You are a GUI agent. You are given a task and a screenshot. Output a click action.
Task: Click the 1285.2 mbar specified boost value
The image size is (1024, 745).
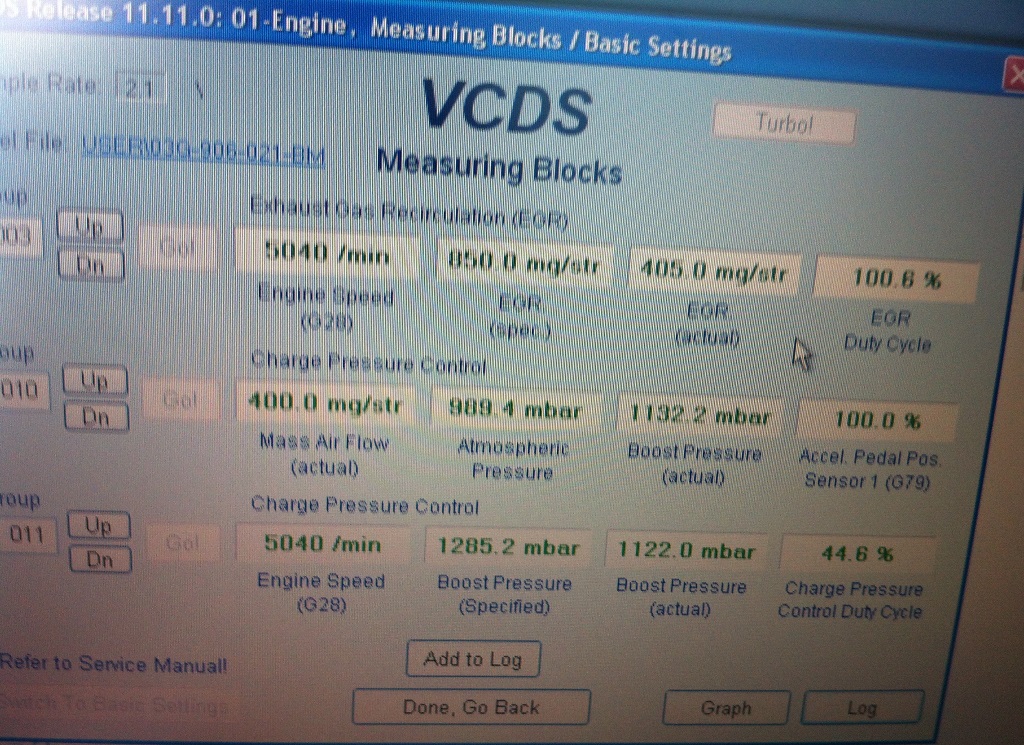click(508, 547)
